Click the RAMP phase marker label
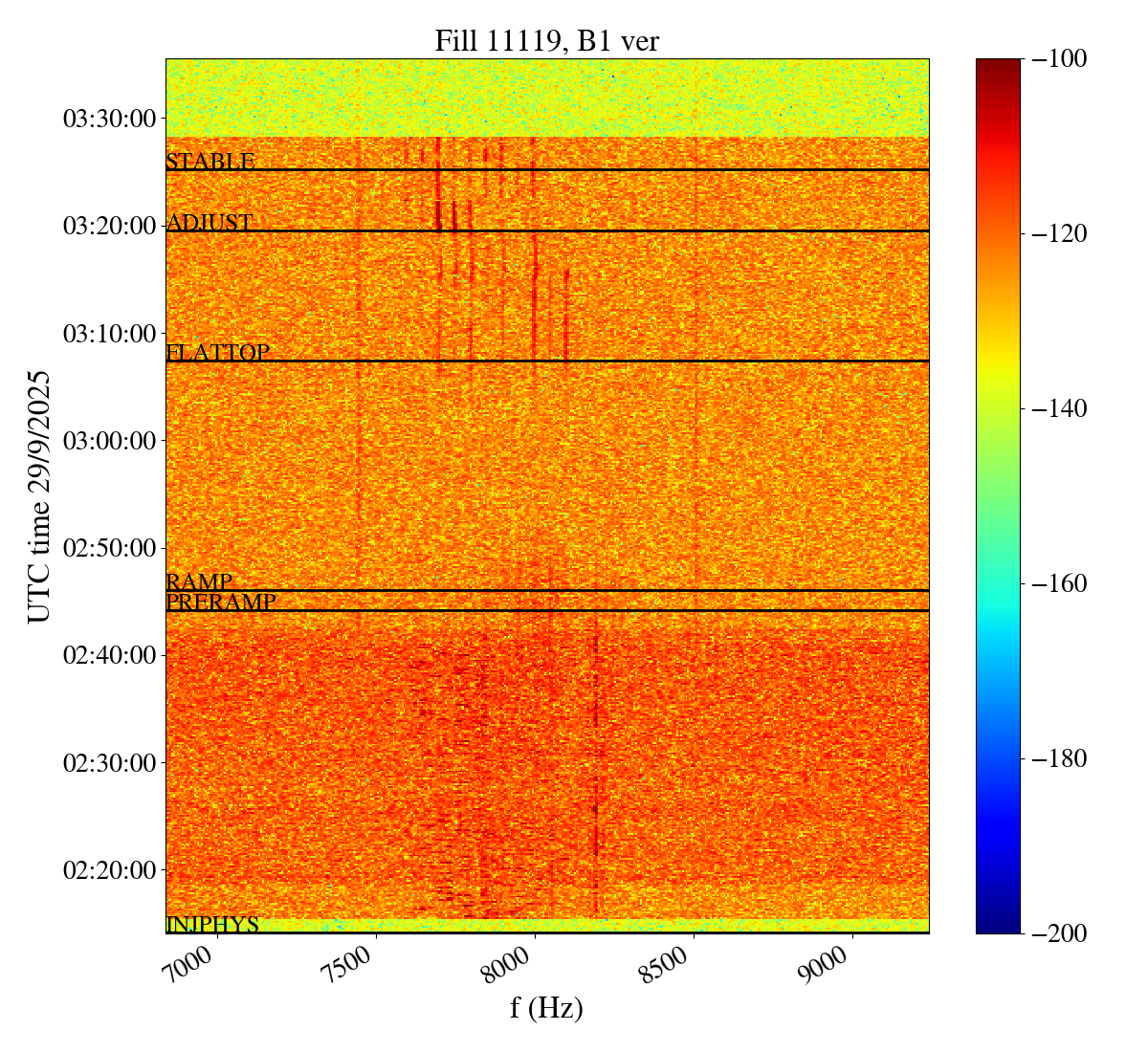 199,582
